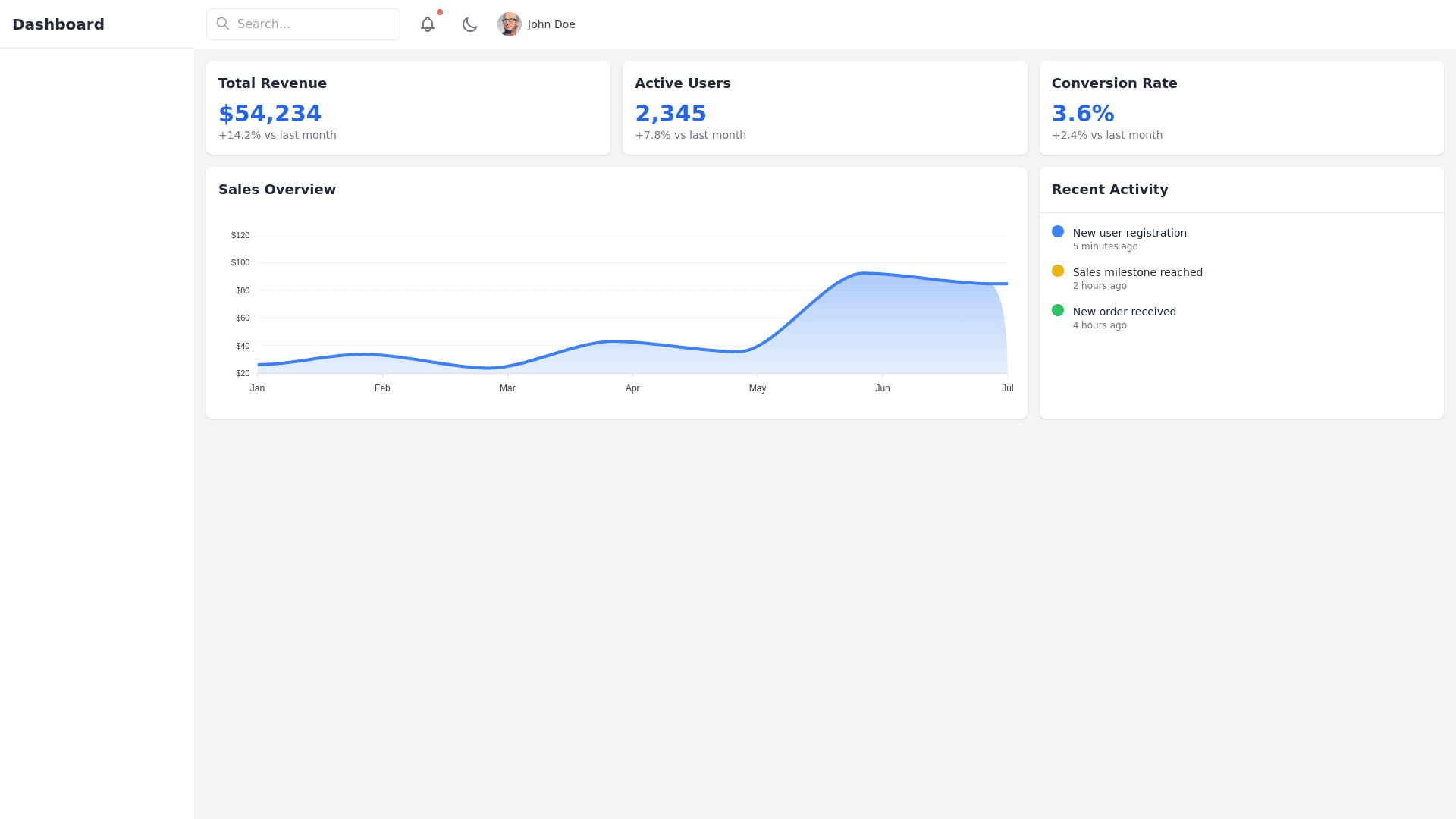Open the New user registration activity
Viewport: 1456px width, 819px height.
point(1129,233)
